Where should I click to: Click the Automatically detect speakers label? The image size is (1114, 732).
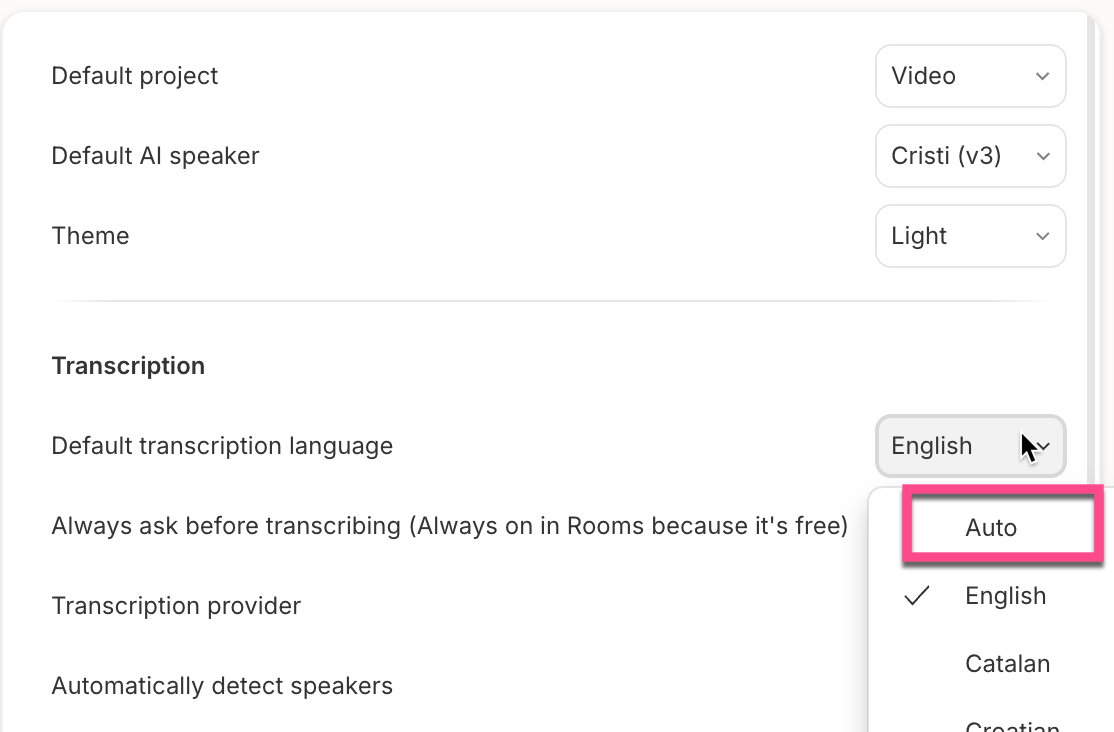tap(222, 686)
